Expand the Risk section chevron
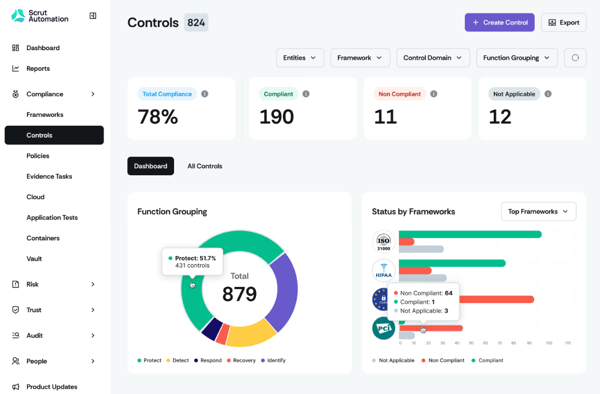Screen dimensions: 600x394 click(93, 284)
